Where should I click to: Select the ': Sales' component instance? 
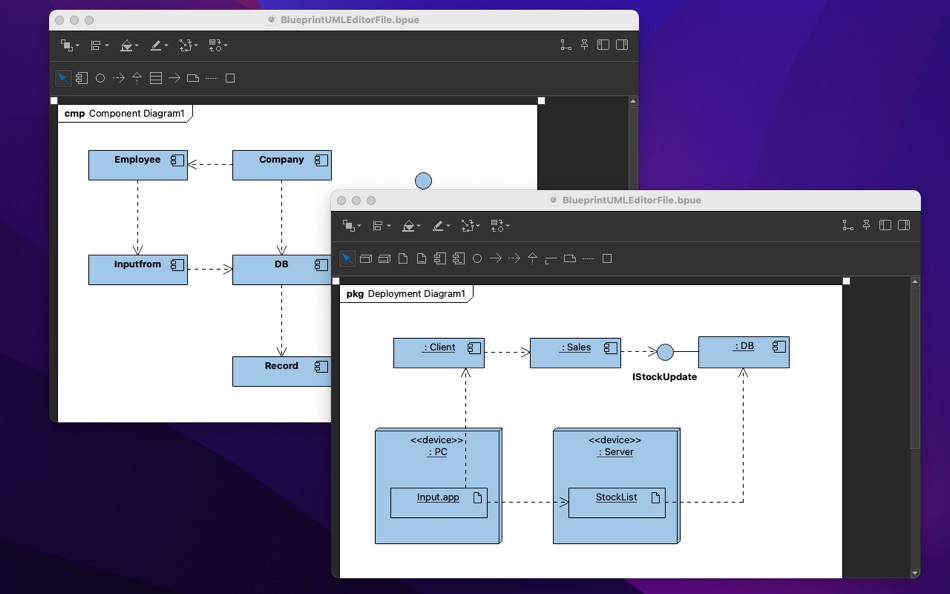[x=576, y=353]
